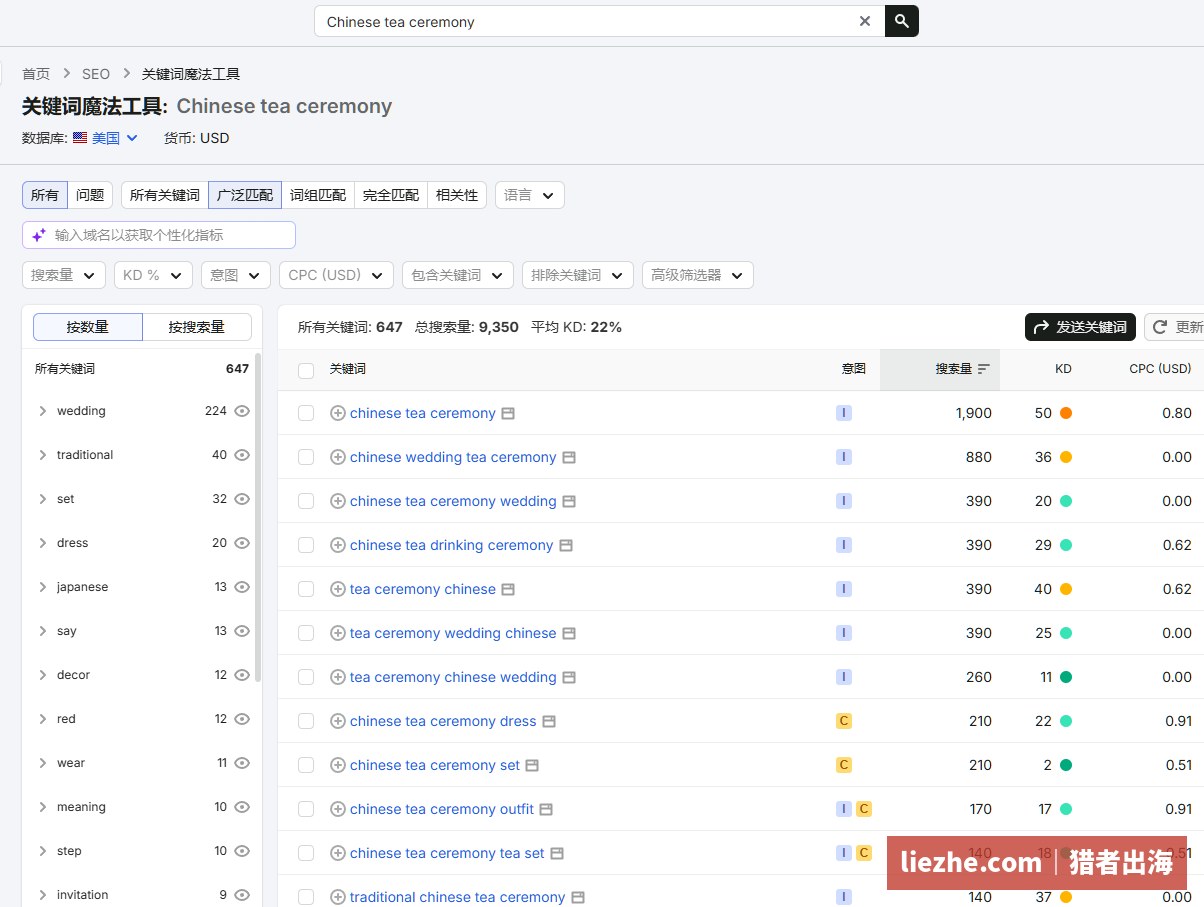Image resolution: width=1204 pixels, height=907 pixels.
Task: Click orange KD dot for chinese tea ceremony
Action: [x=1066, y=413]
